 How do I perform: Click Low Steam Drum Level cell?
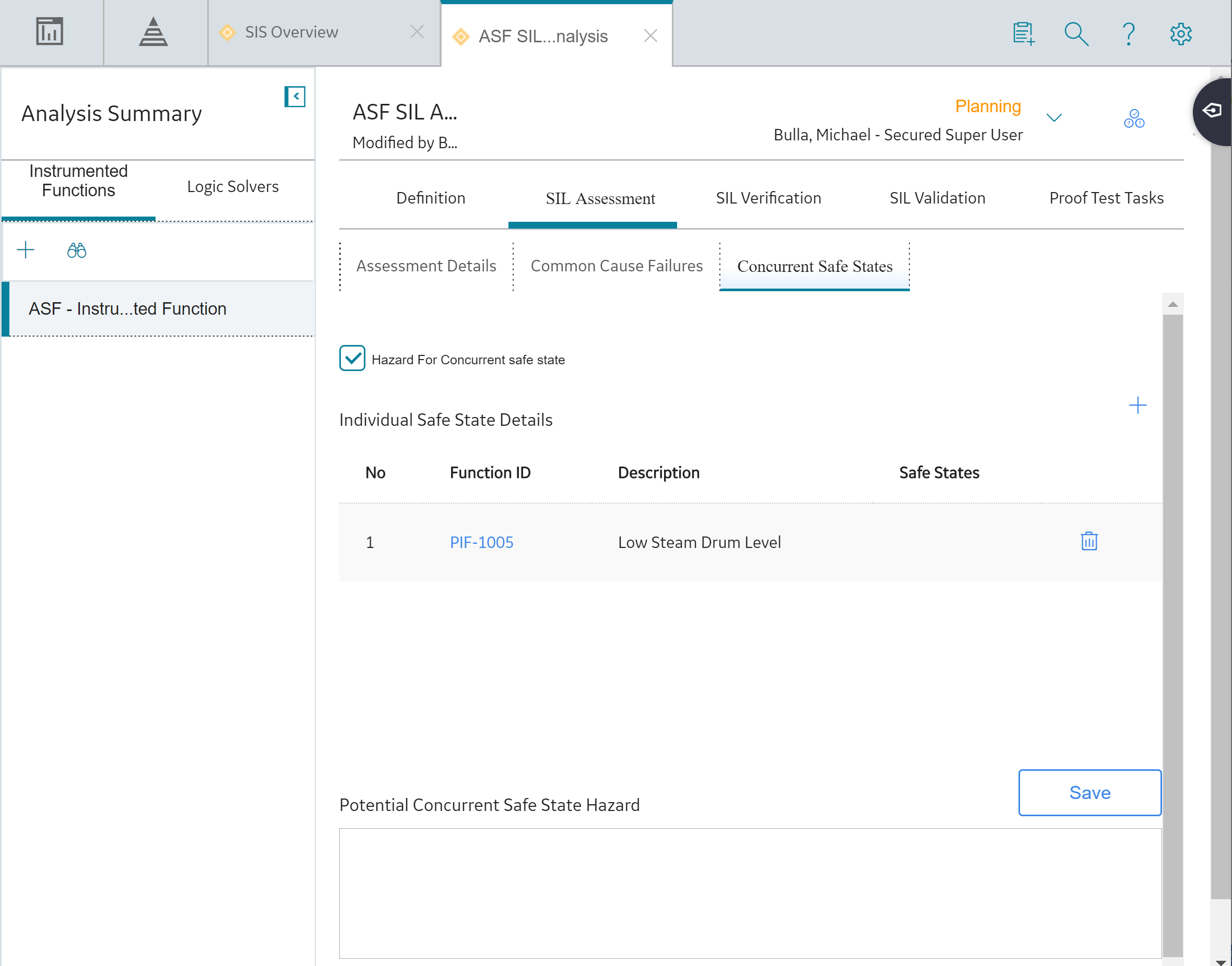point(699,542)
